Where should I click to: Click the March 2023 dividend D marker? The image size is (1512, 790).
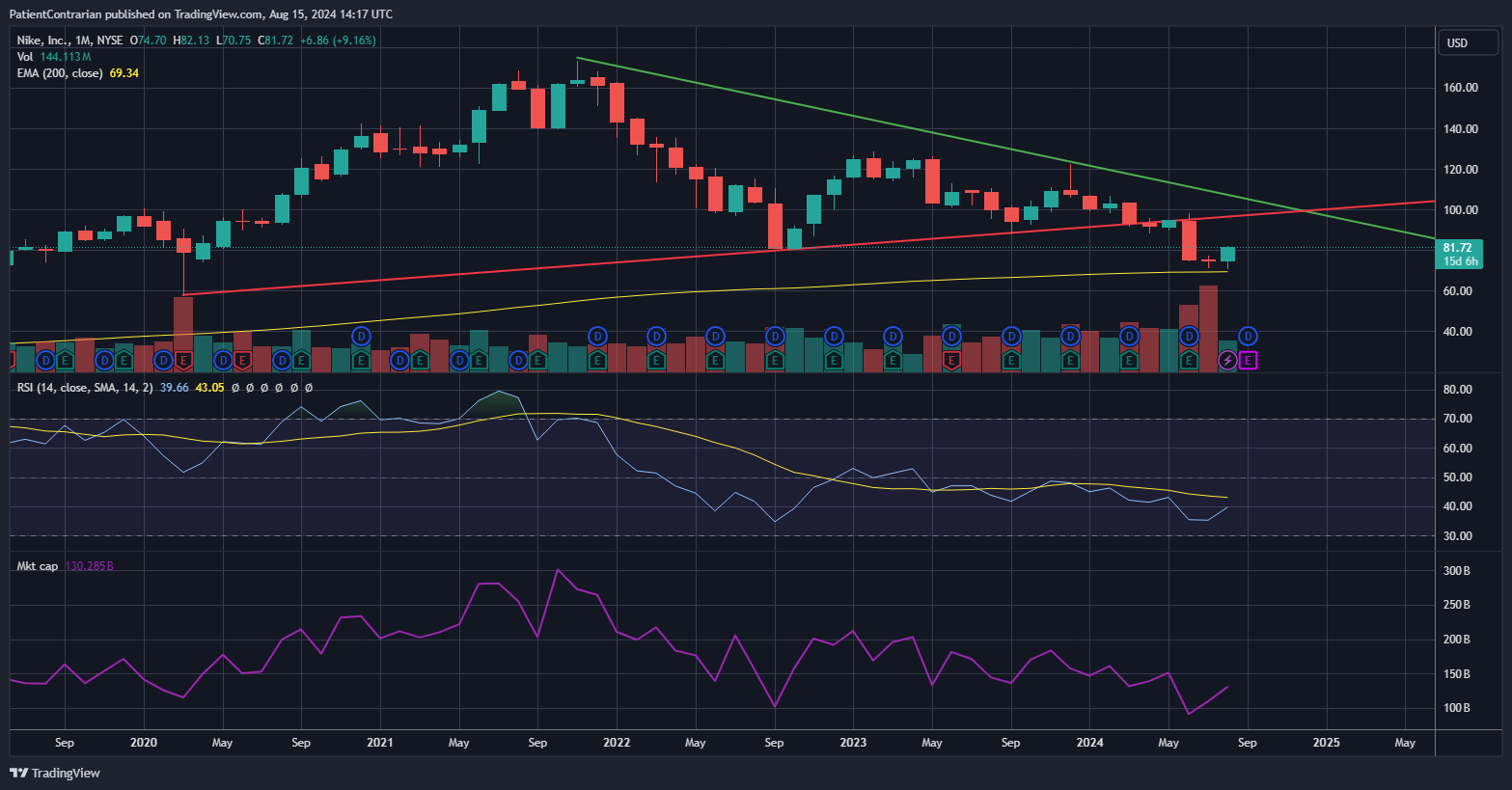click(893, 337)
